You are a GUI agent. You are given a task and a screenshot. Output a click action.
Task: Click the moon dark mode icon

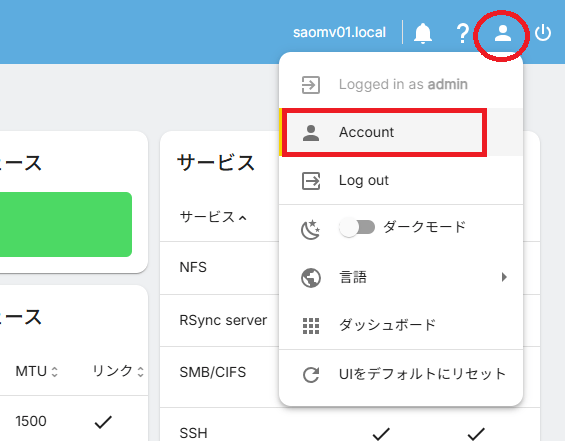point(311,229)
